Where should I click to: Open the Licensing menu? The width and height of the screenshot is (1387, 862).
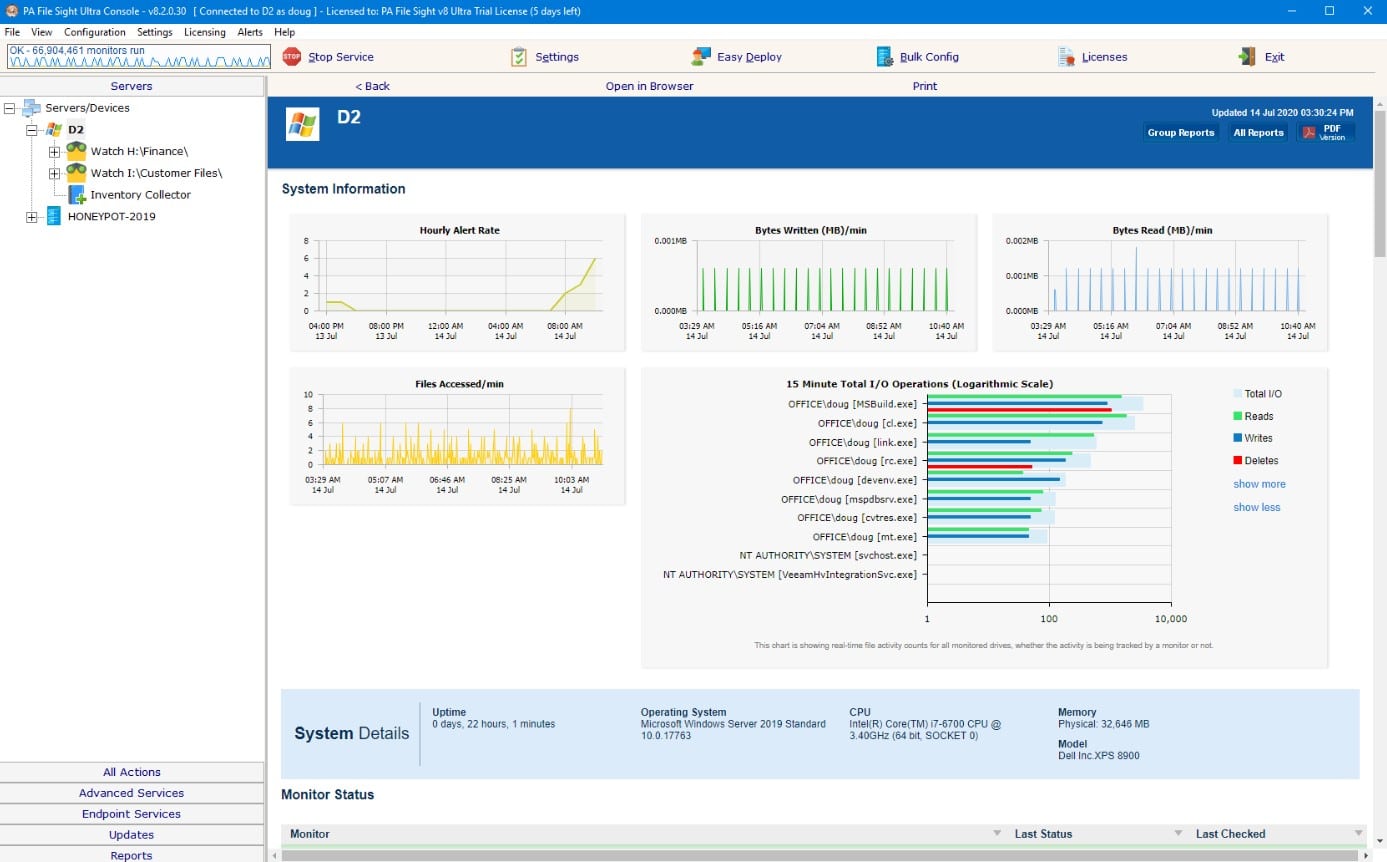pyautogui.click(x=205, y=32)
